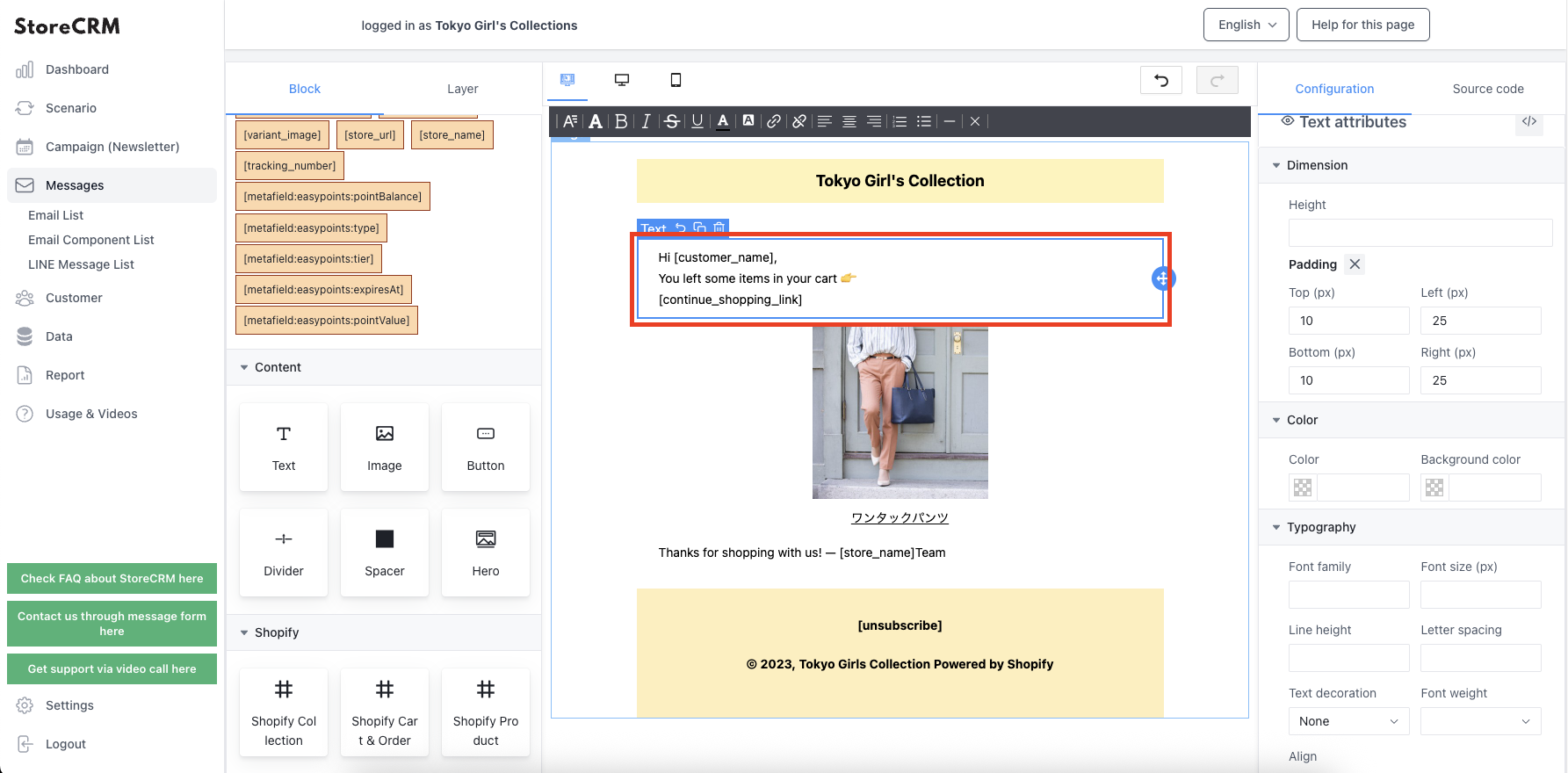Screen dimensions: 1568x773
Task: Collapse the Shopify section
Action: pos(383,632)
